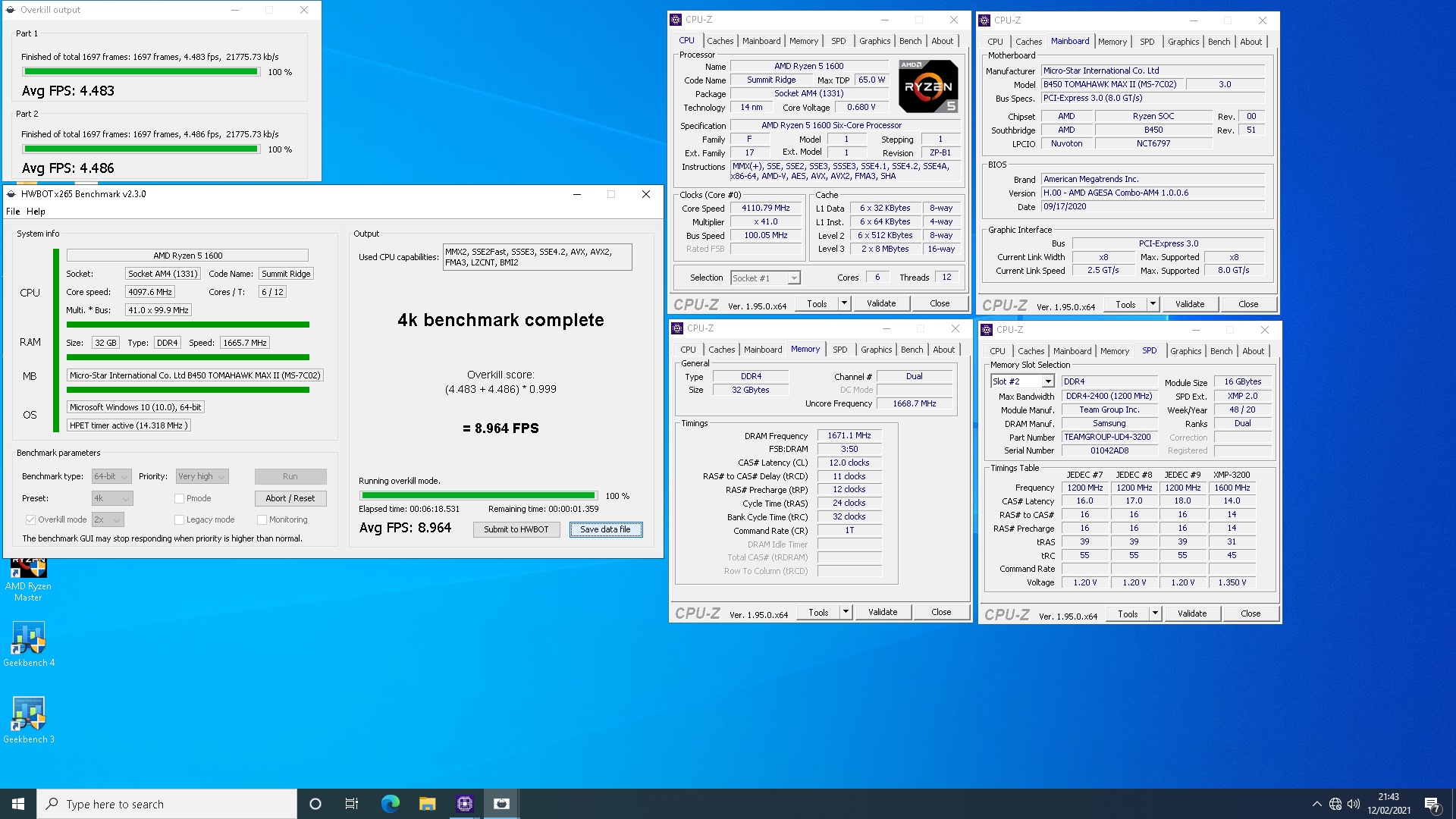1456x819 pixels.
Task: Open Geekbench 3 desktop icon
Action: (x=28, y=720)
